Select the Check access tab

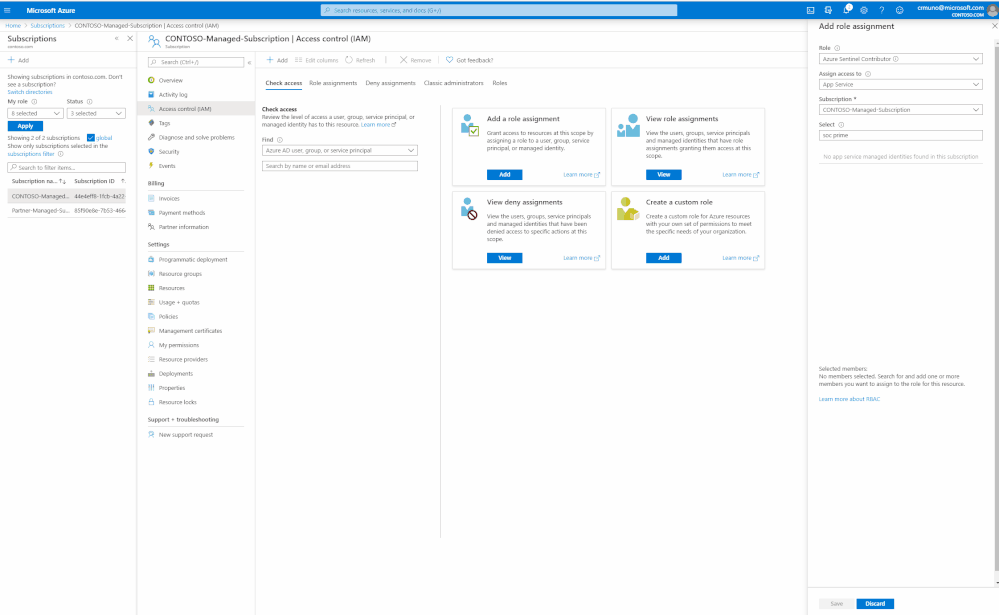[x=284, y=83]
